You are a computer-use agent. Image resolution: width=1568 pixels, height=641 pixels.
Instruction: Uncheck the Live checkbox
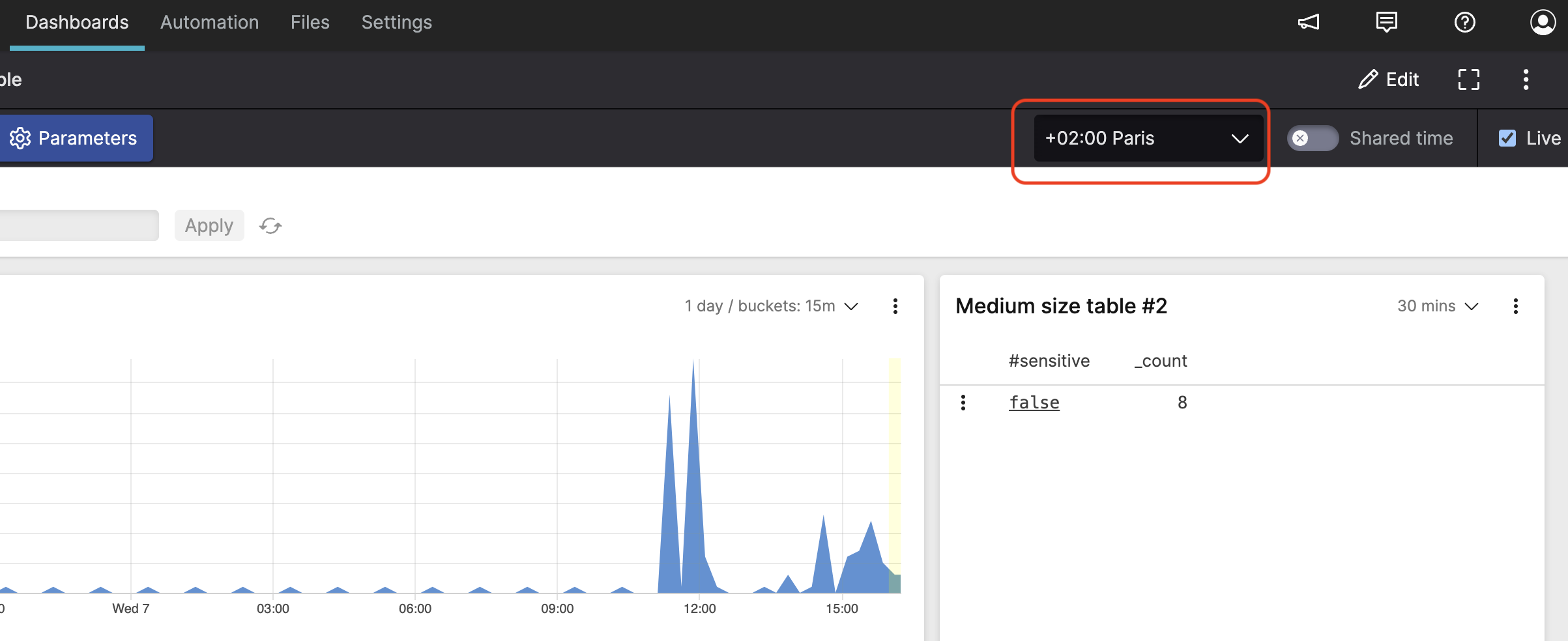tap(1507, 138)
